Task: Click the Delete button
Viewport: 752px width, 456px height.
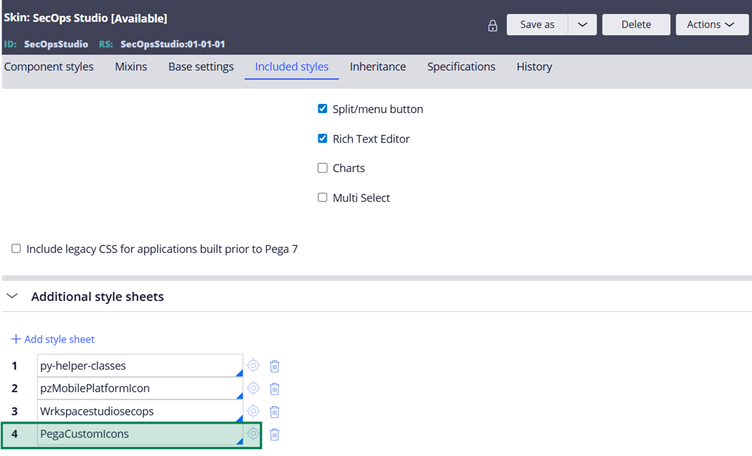Action: [635, 25]
